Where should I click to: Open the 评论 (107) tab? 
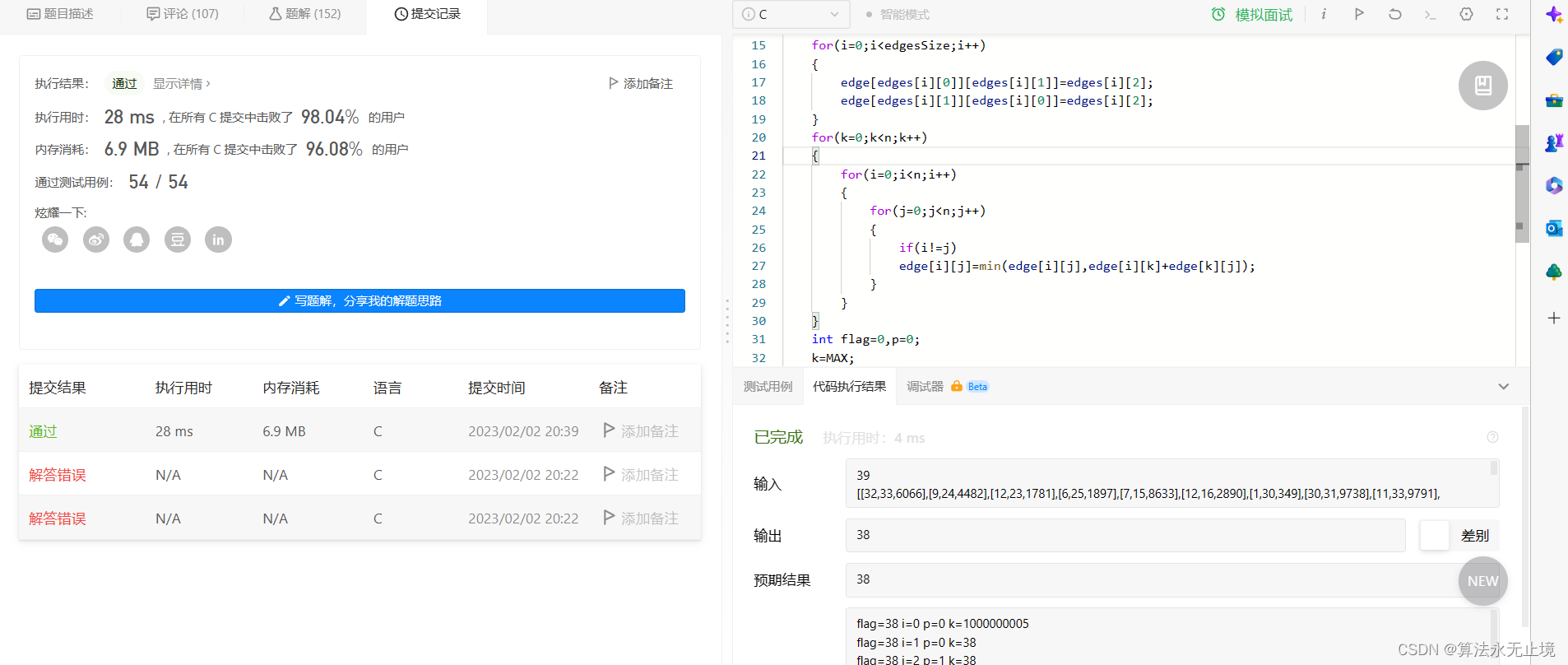click(x=183, y=14)
